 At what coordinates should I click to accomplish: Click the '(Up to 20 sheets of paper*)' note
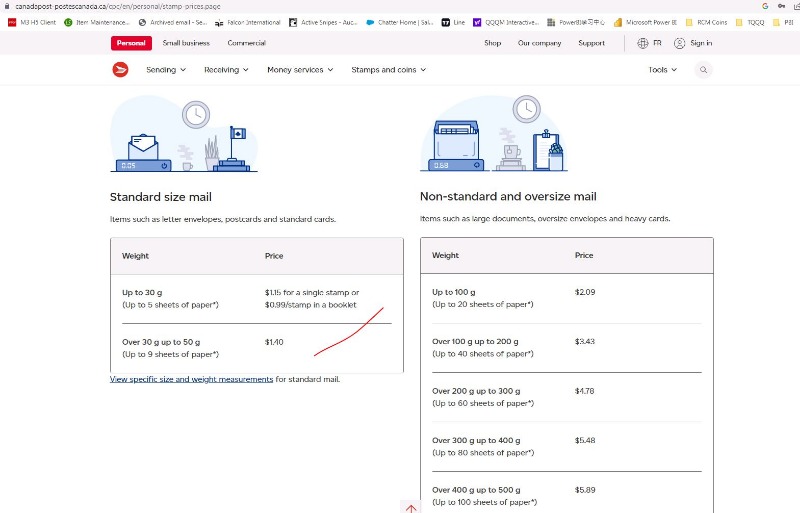click(x=483, y=304)
